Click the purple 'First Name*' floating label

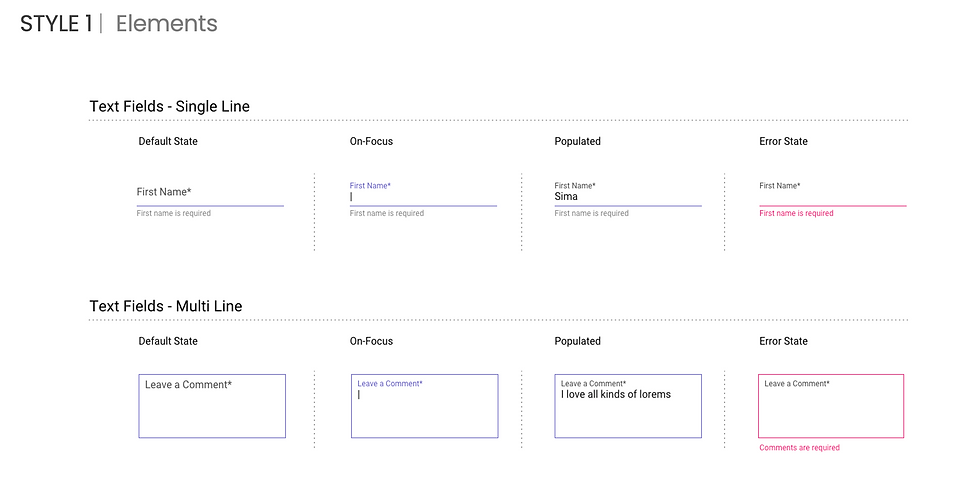coord(370,186)
